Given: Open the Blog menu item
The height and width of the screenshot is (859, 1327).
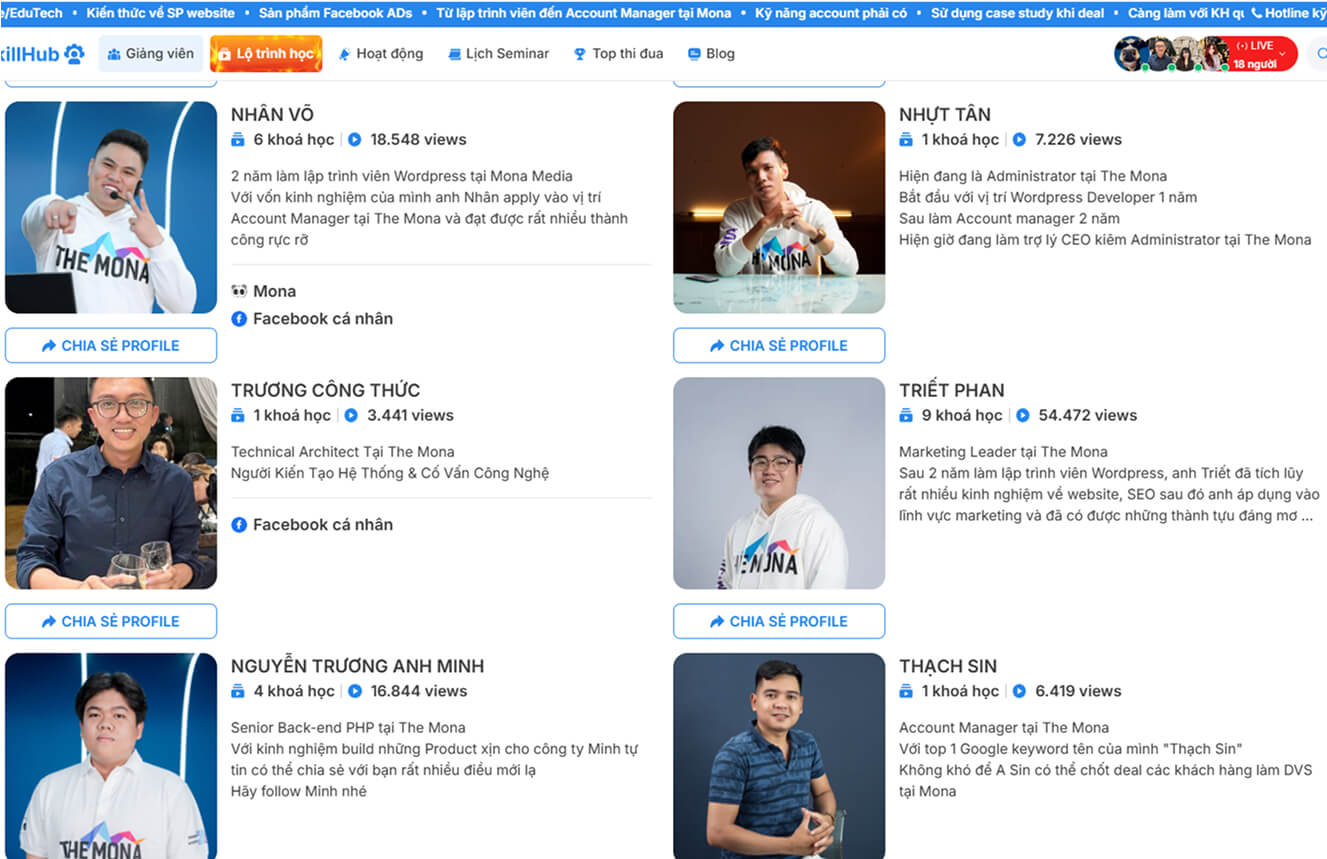Looking at the screenshot, I should tap(711, 54).
